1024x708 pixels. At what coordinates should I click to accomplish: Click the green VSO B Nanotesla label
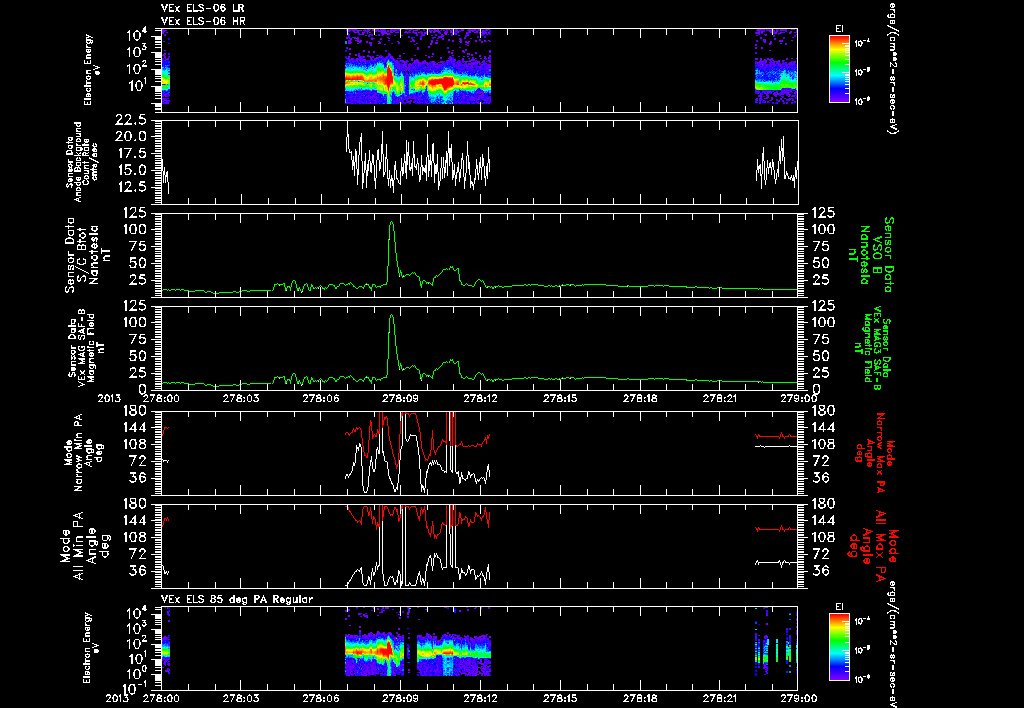(x=871, y=255)
